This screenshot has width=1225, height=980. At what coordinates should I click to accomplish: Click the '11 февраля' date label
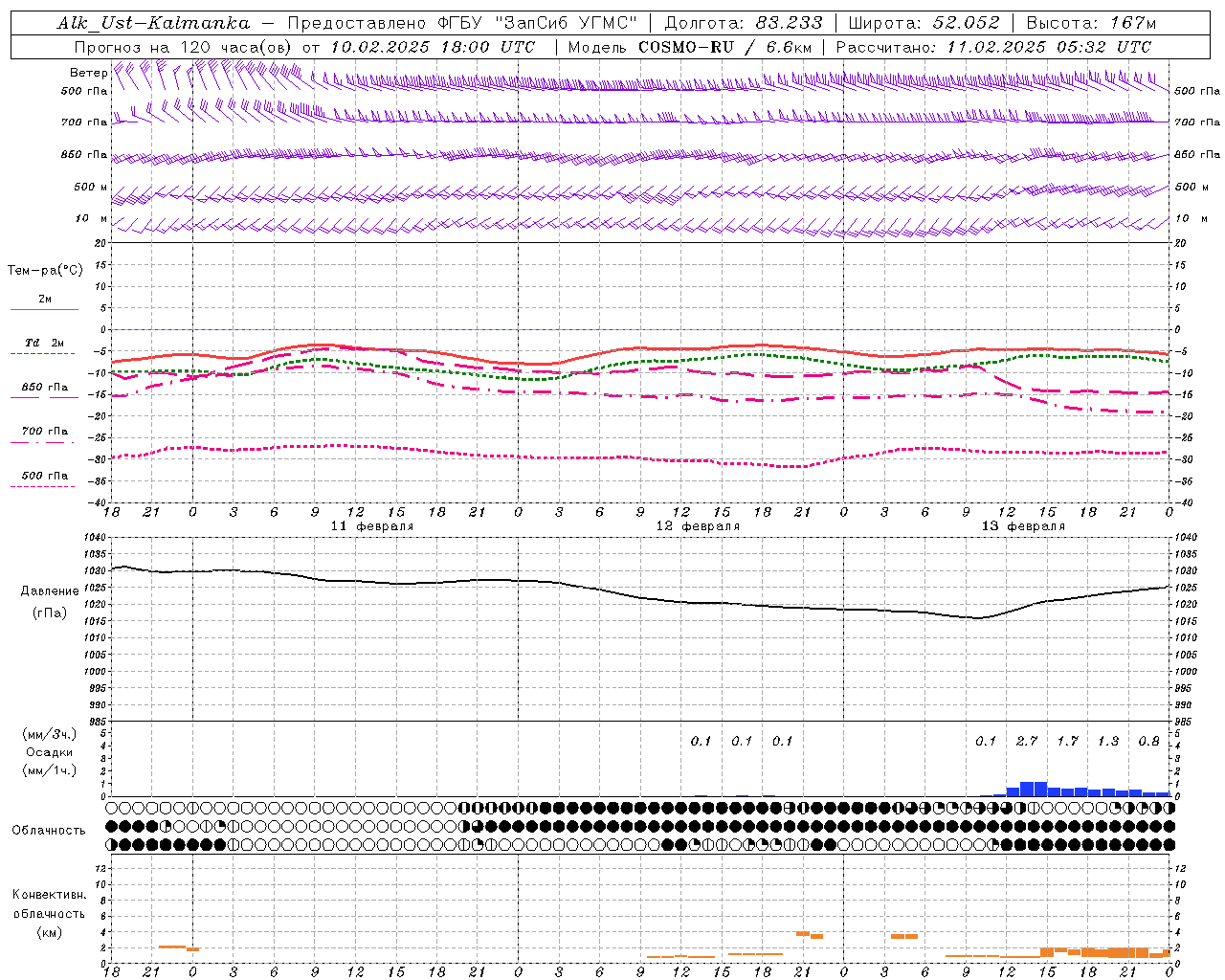(372, 526)
